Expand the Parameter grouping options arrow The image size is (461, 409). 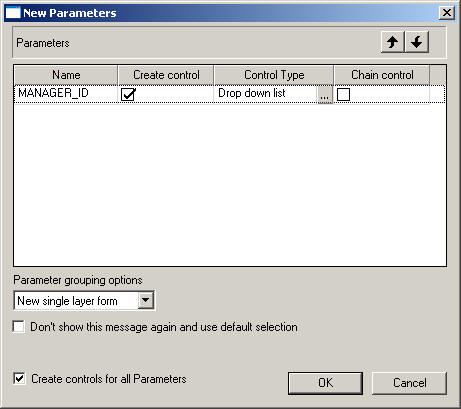click(146, 300)
